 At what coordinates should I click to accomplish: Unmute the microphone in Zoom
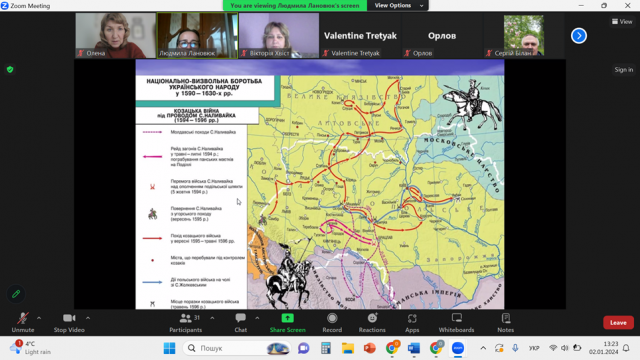coord(23,322)
